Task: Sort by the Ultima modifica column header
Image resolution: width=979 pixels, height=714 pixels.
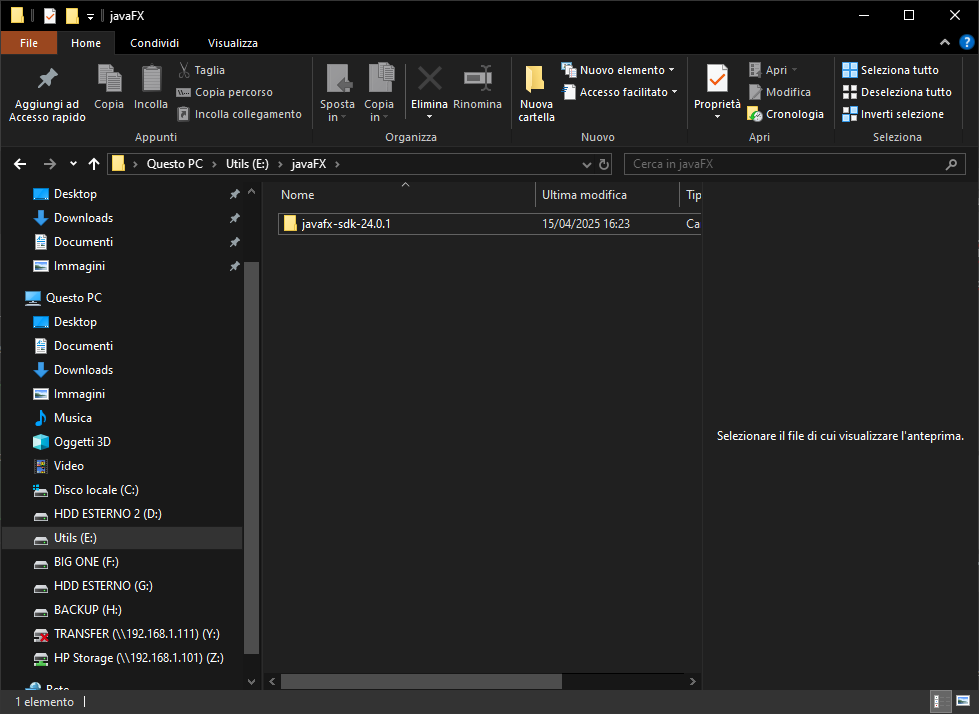Action: 607,195
